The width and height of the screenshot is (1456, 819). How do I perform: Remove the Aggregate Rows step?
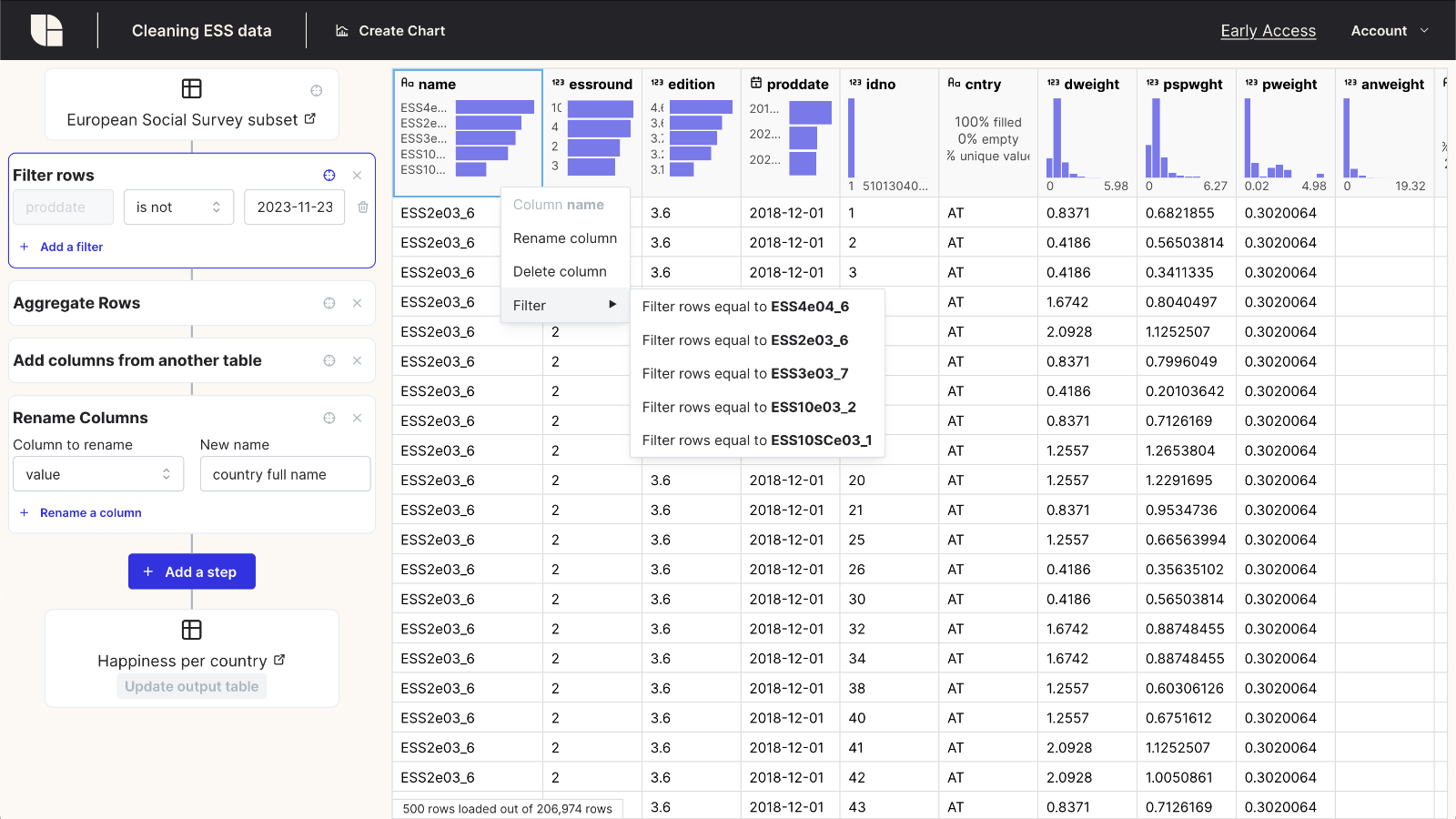click(357, 303)
